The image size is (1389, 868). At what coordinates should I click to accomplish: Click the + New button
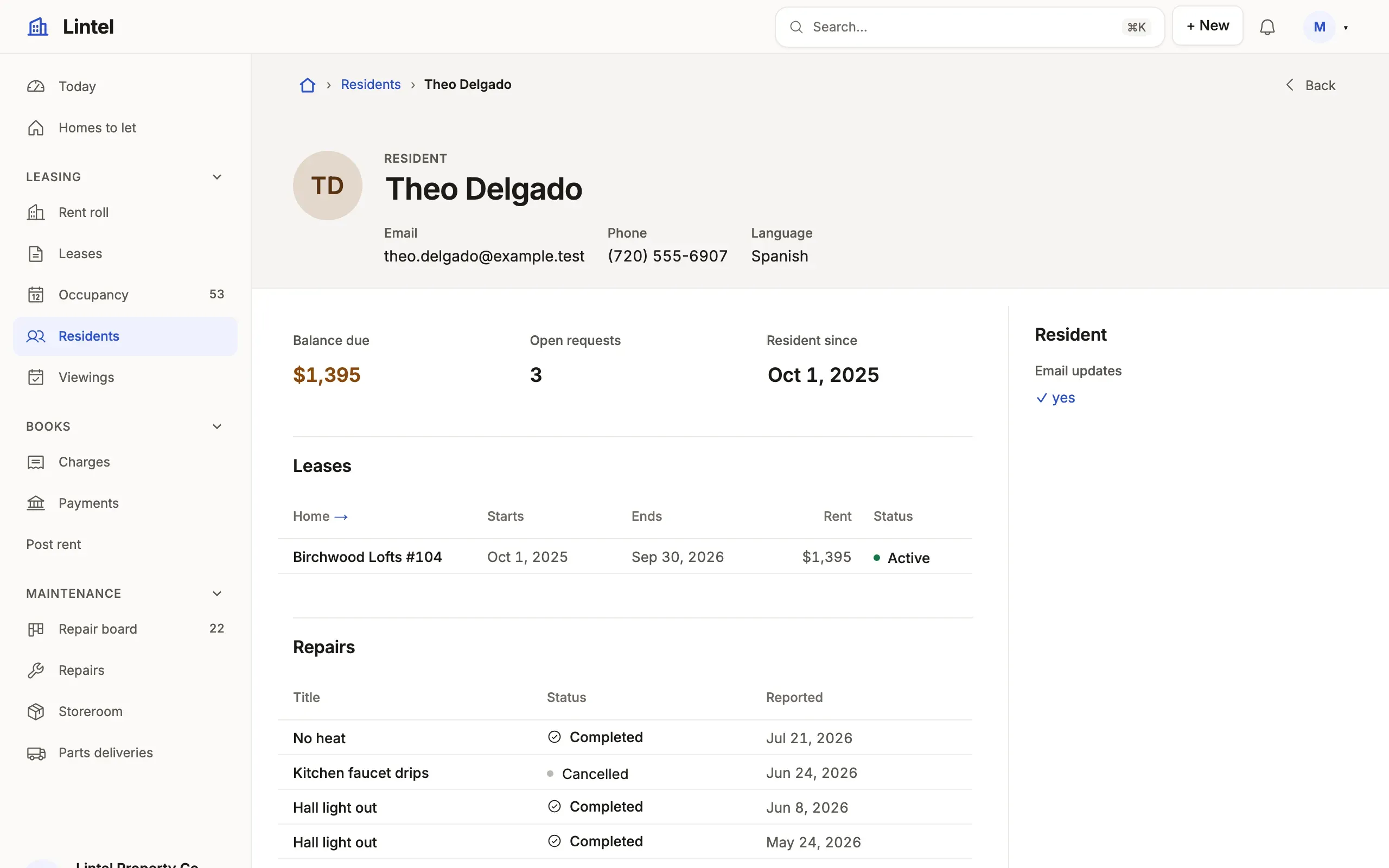coord(1207,26)
